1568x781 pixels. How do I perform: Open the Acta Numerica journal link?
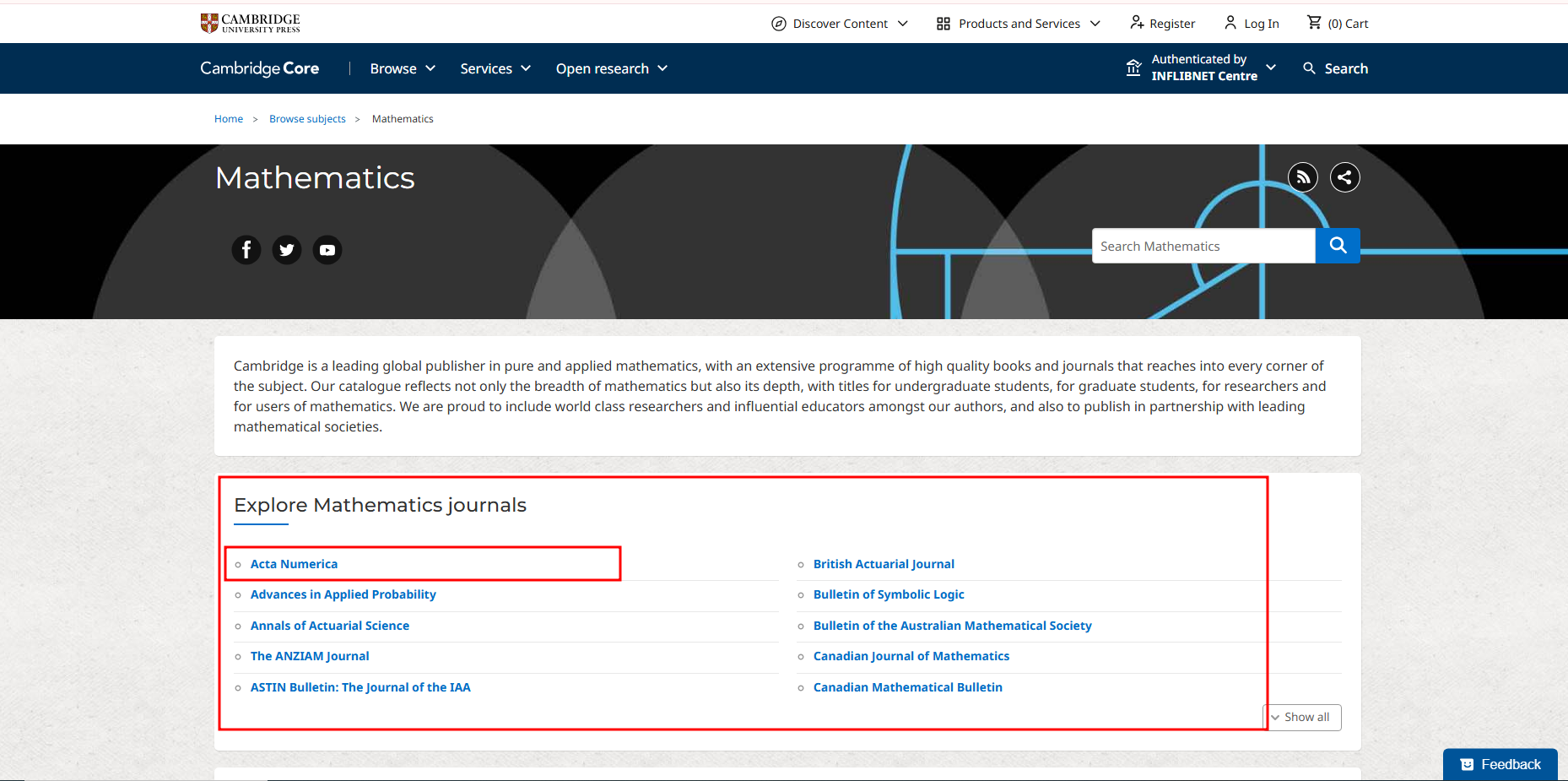pyautogui.click(x=294, y=564)
